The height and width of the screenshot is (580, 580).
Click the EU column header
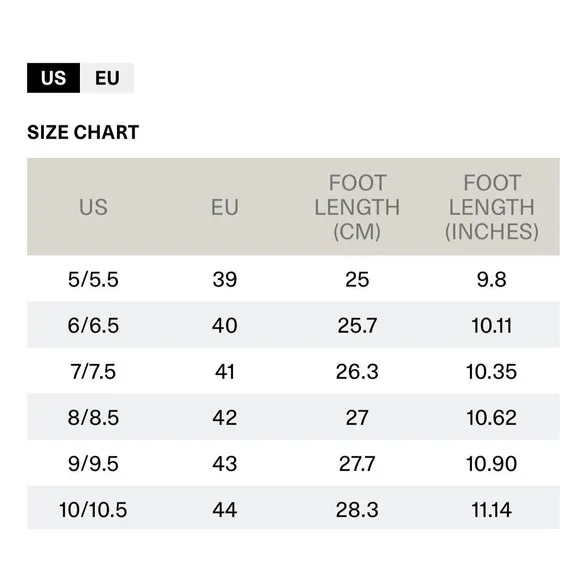point(225,207)
